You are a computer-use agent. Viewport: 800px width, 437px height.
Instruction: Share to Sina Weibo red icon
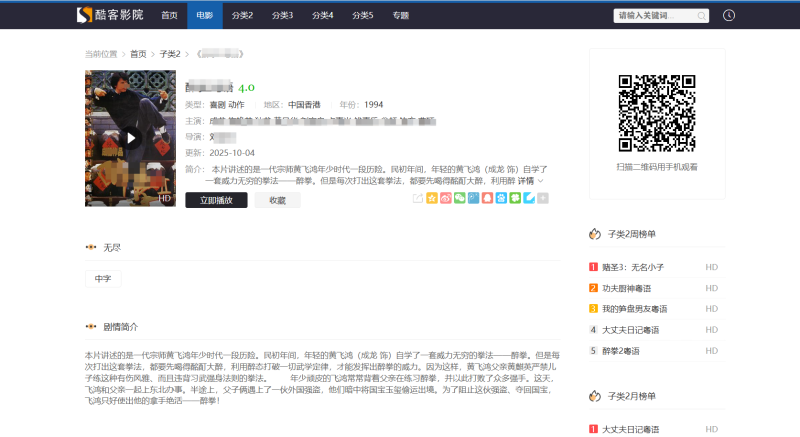pos(445,198)
